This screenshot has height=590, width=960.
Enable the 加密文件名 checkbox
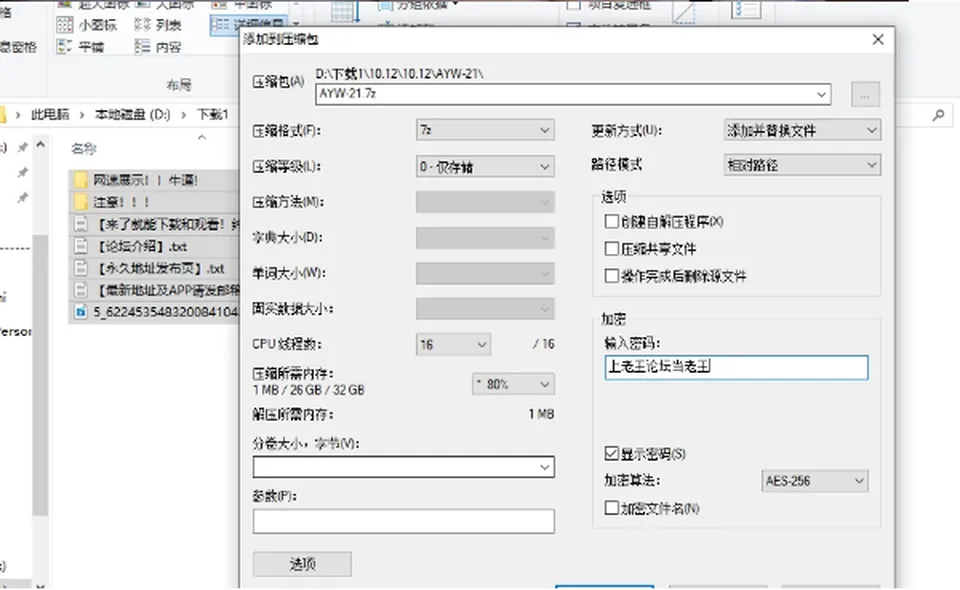(611, 507)
